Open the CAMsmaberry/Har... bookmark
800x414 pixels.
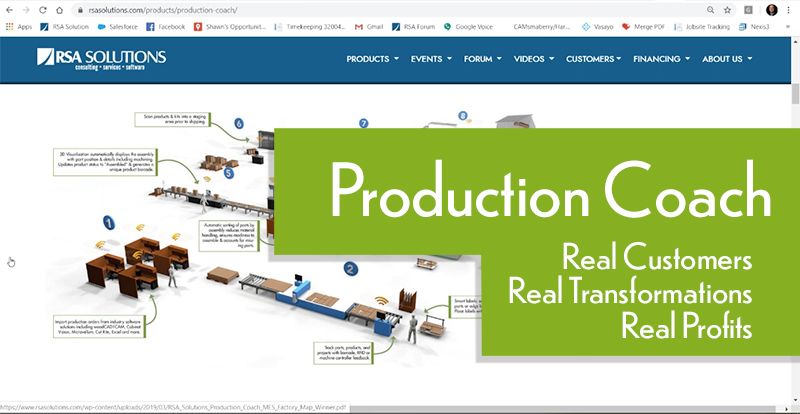tap(542, 27)
